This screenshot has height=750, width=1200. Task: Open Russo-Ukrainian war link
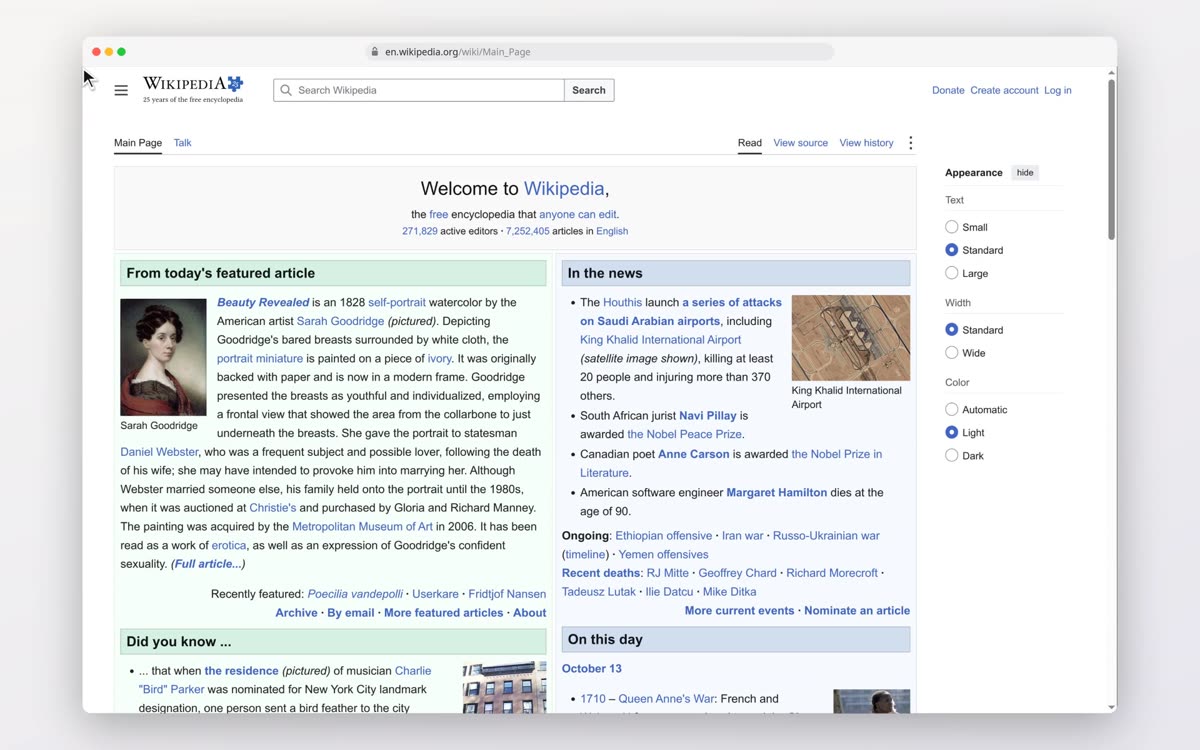pyautogui.click(x=826, y=535)
